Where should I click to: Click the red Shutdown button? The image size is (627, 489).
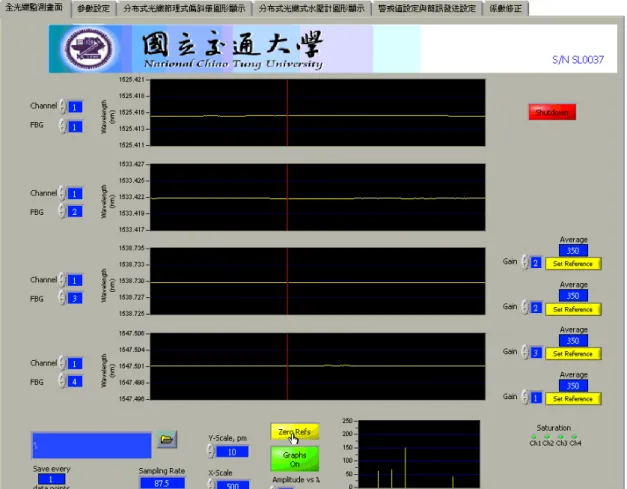[x=552, y=112]
